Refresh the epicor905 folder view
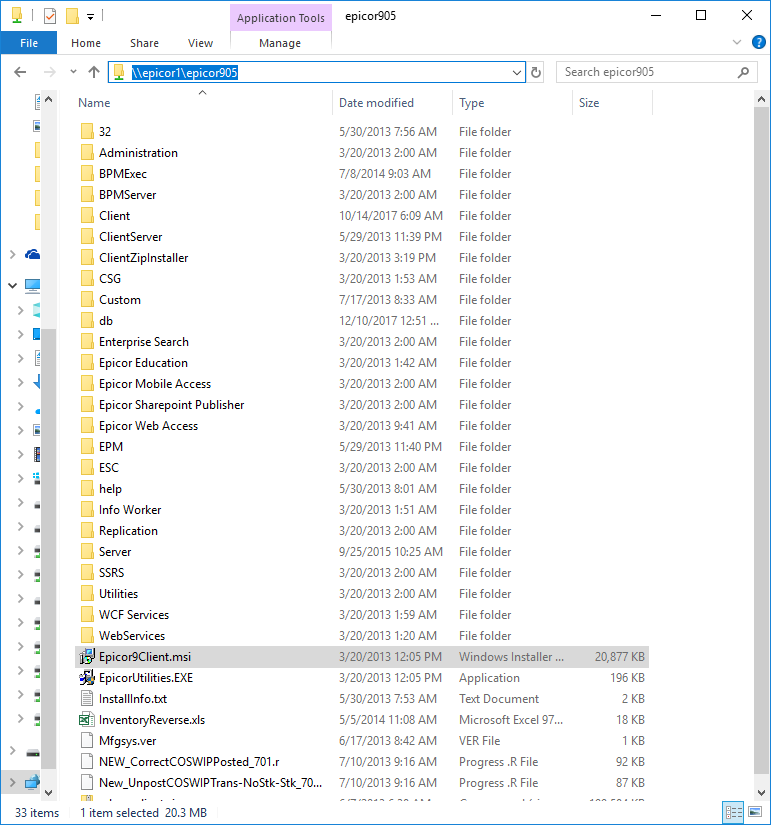 click(536, 72)
